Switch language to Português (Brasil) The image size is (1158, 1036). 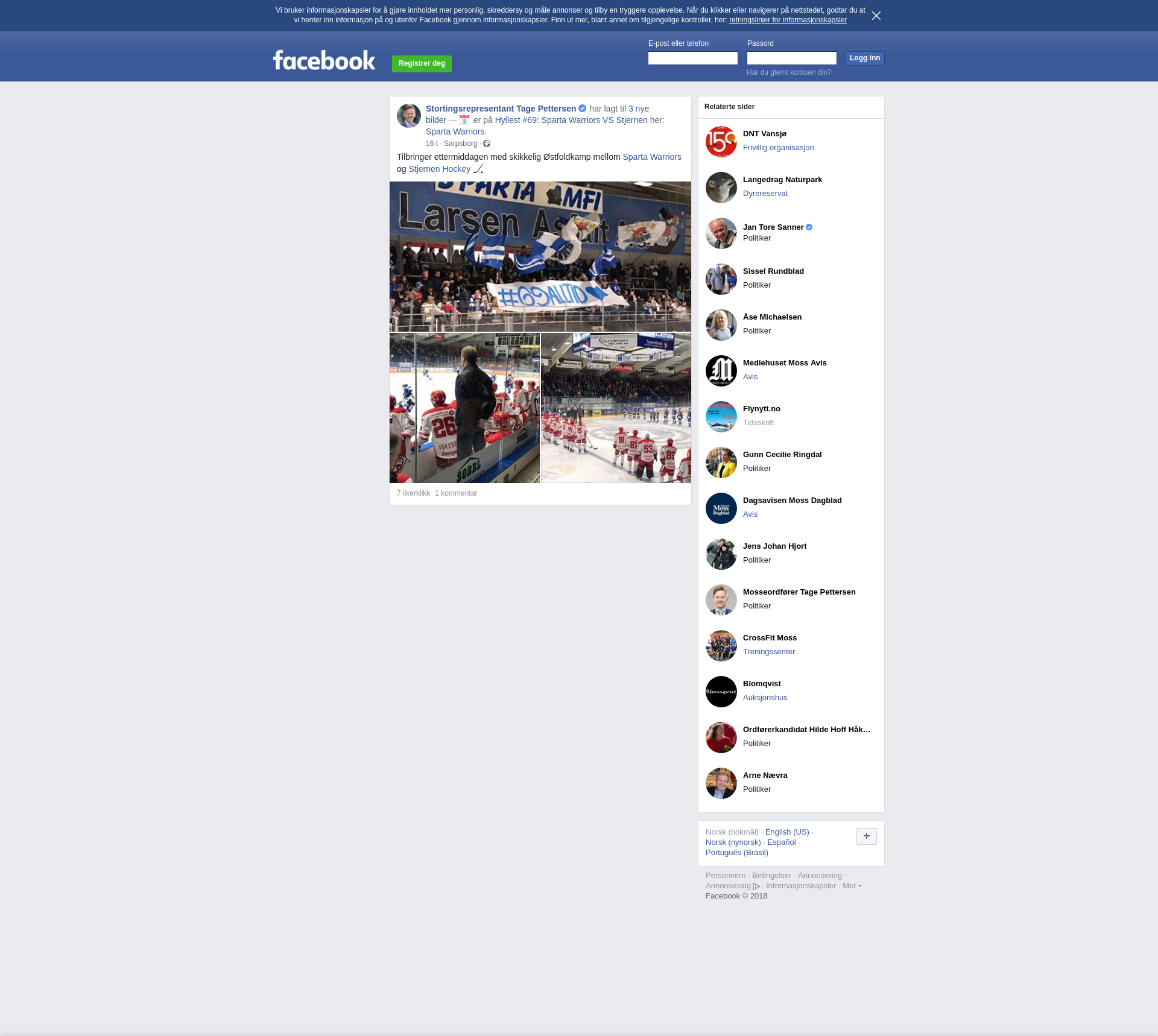737,853
